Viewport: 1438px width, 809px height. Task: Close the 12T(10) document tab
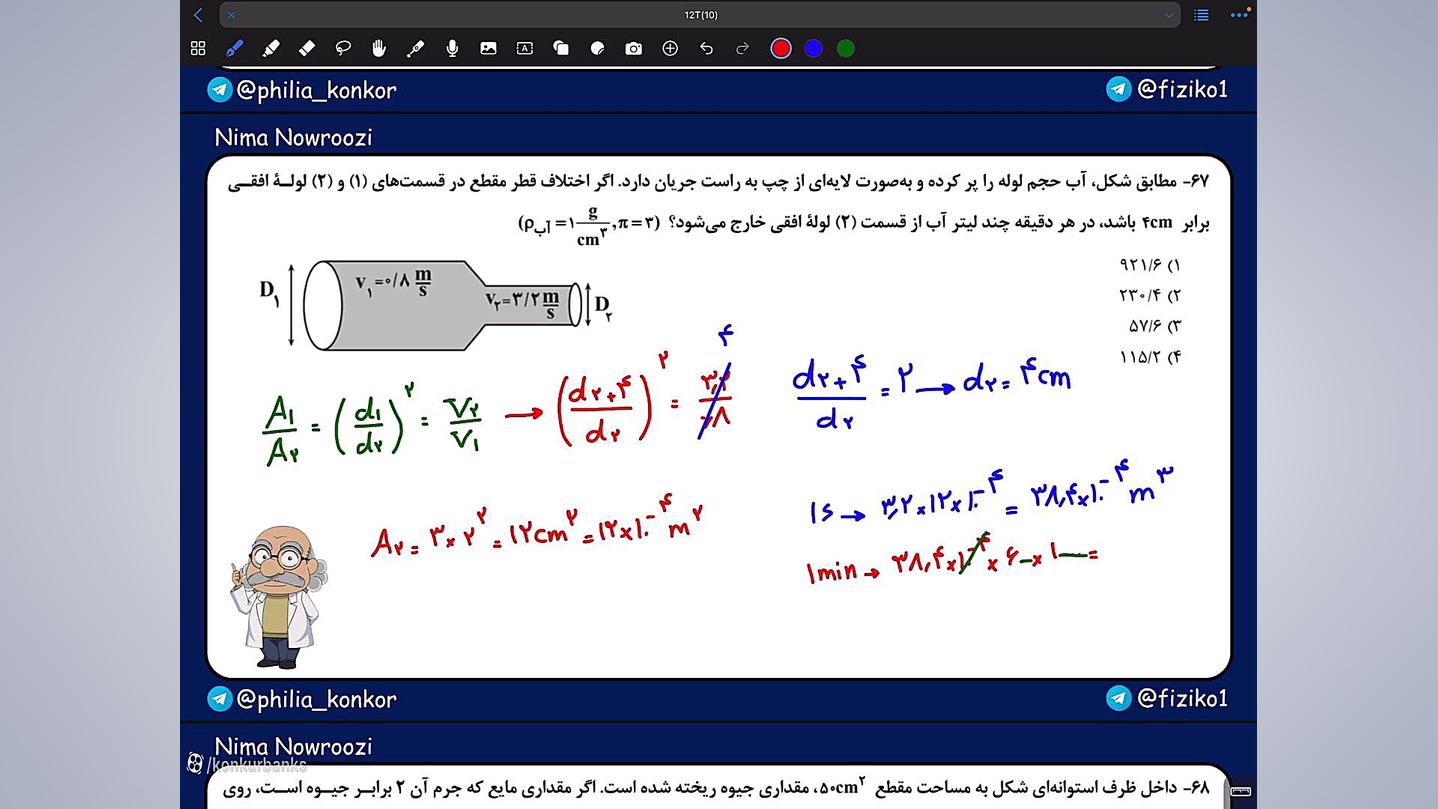pos(231,15)
